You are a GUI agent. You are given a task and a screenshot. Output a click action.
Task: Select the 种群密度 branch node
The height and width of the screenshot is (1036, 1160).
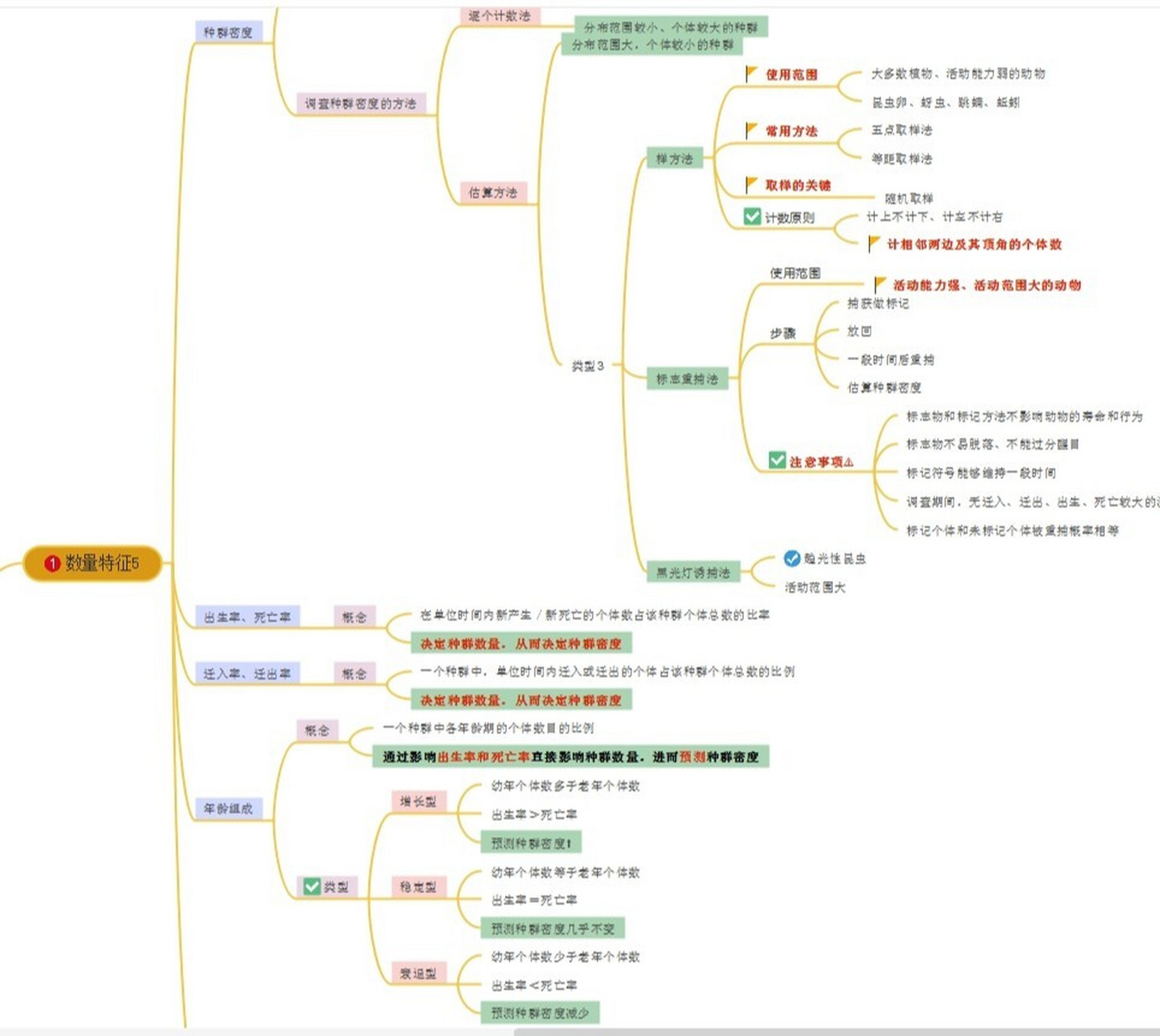tap(228, 32)
